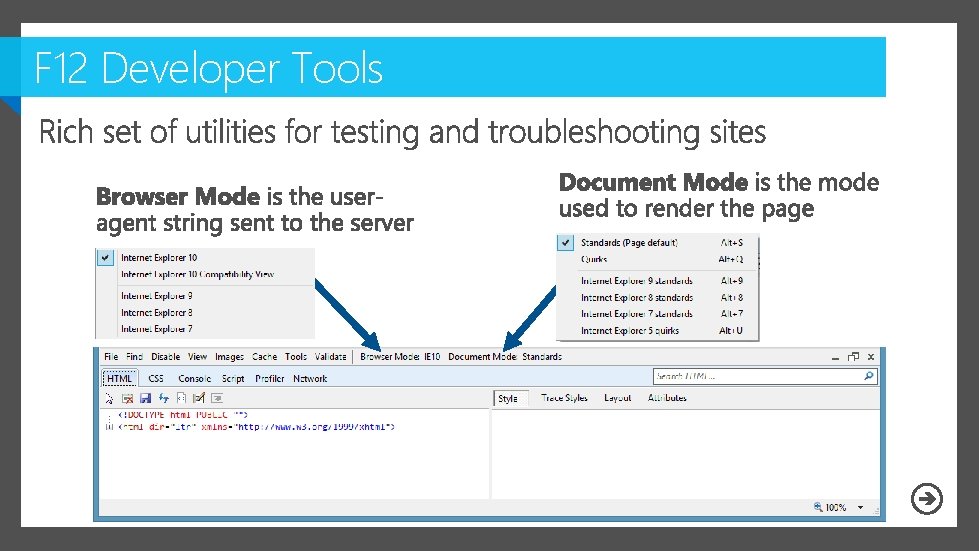Select the <!DOCTYPE html PUBLIC line
The image size is (979, 551).
(x=183, y=414)
